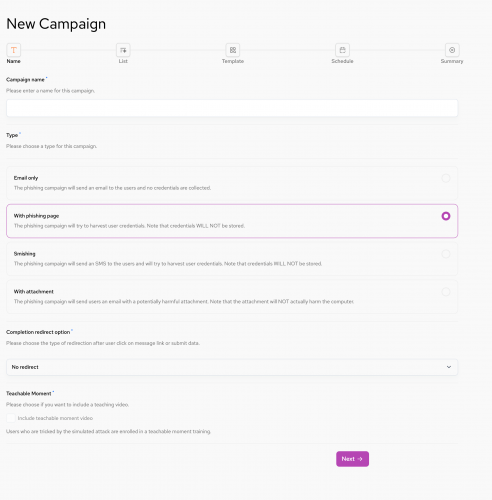Screen dimensions: 492x500
Task: Enable Include teachable moment video checkbox
Action: click(11, 418)
